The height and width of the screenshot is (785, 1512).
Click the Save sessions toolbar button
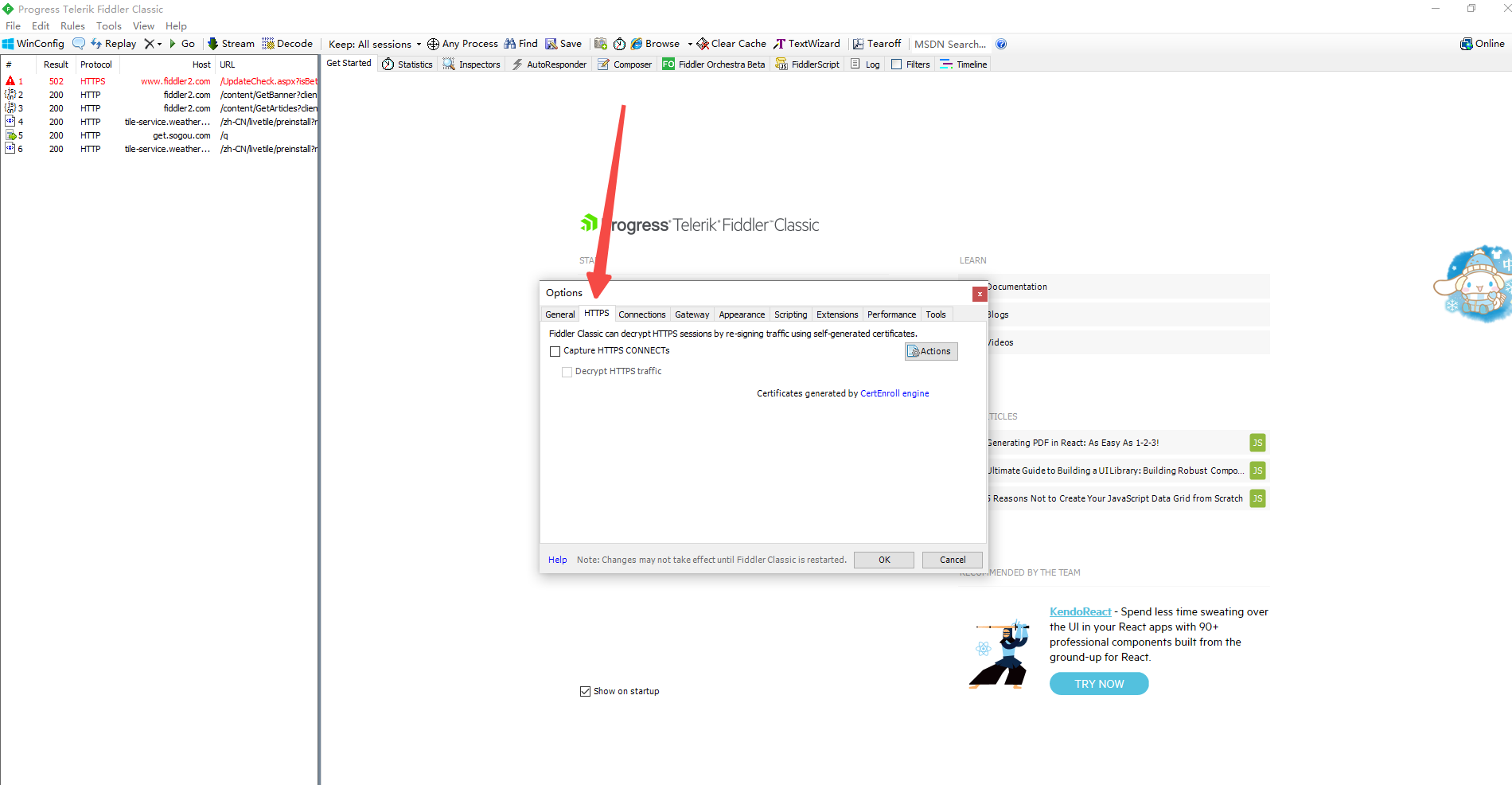tap(563, 44)
